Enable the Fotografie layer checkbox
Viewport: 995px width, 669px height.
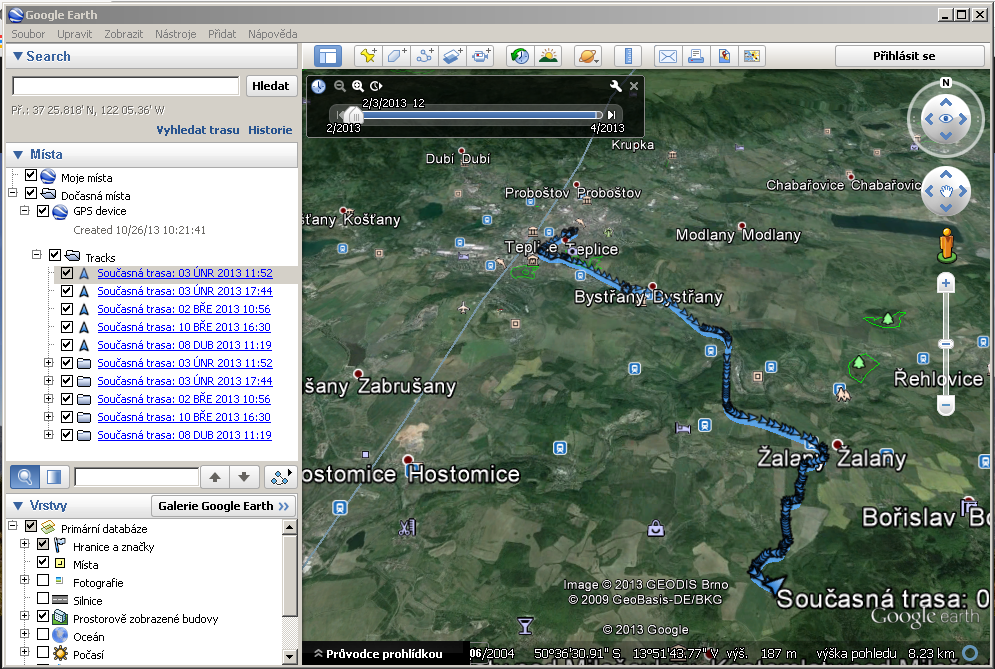(x=43, y=581)
